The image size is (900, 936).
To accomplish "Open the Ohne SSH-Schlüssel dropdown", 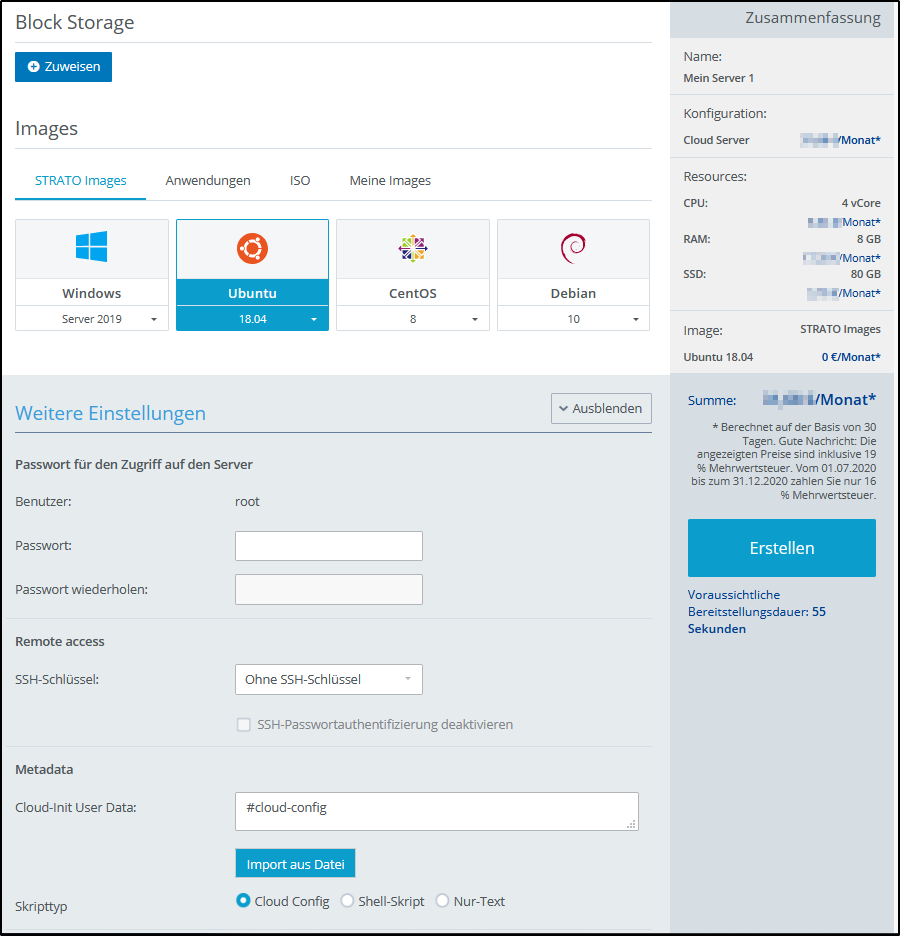I will coord(328,679).
